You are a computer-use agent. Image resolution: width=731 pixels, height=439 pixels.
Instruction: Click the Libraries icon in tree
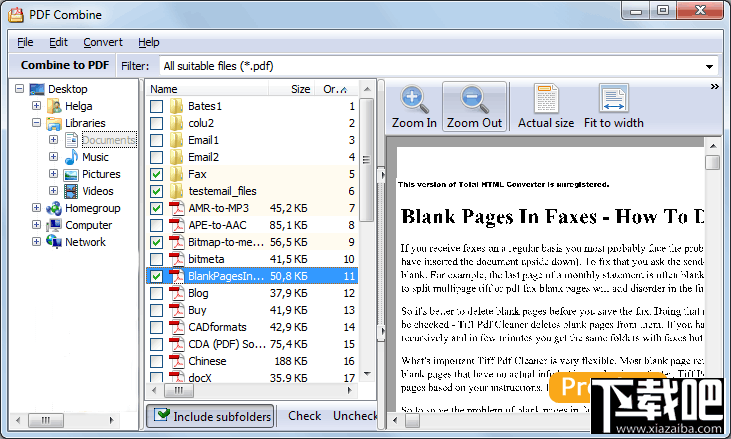coord(54,123)
